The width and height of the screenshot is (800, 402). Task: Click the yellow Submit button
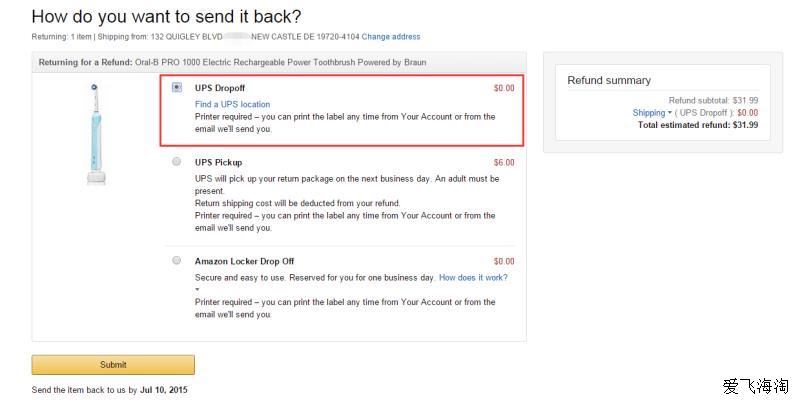(113, 365)
